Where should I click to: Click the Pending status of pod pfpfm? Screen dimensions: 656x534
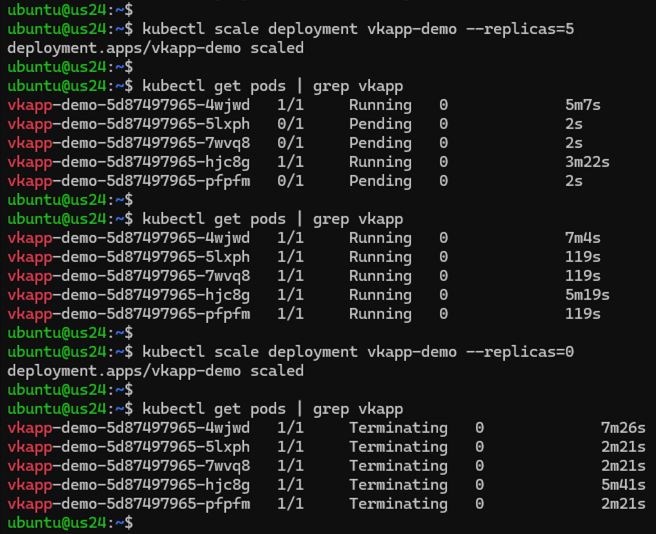[x=380, y=181]
